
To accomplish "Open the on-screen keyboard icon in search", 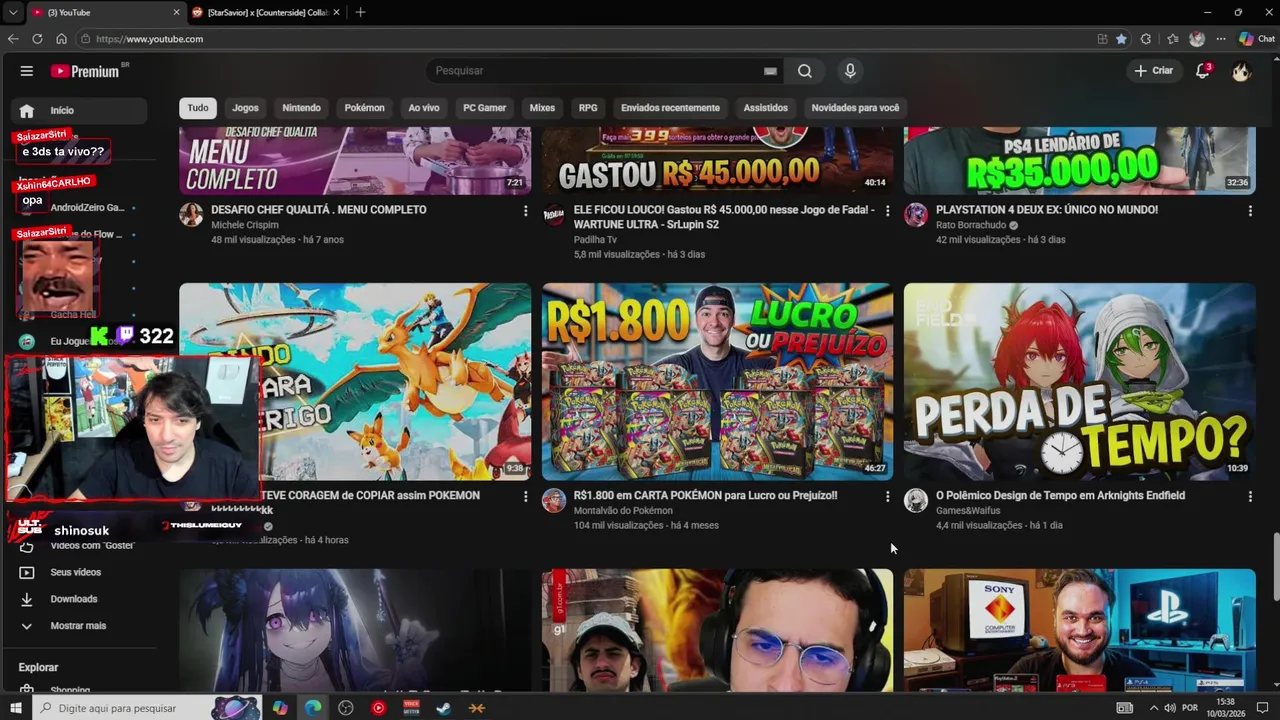I will point(770,71).
